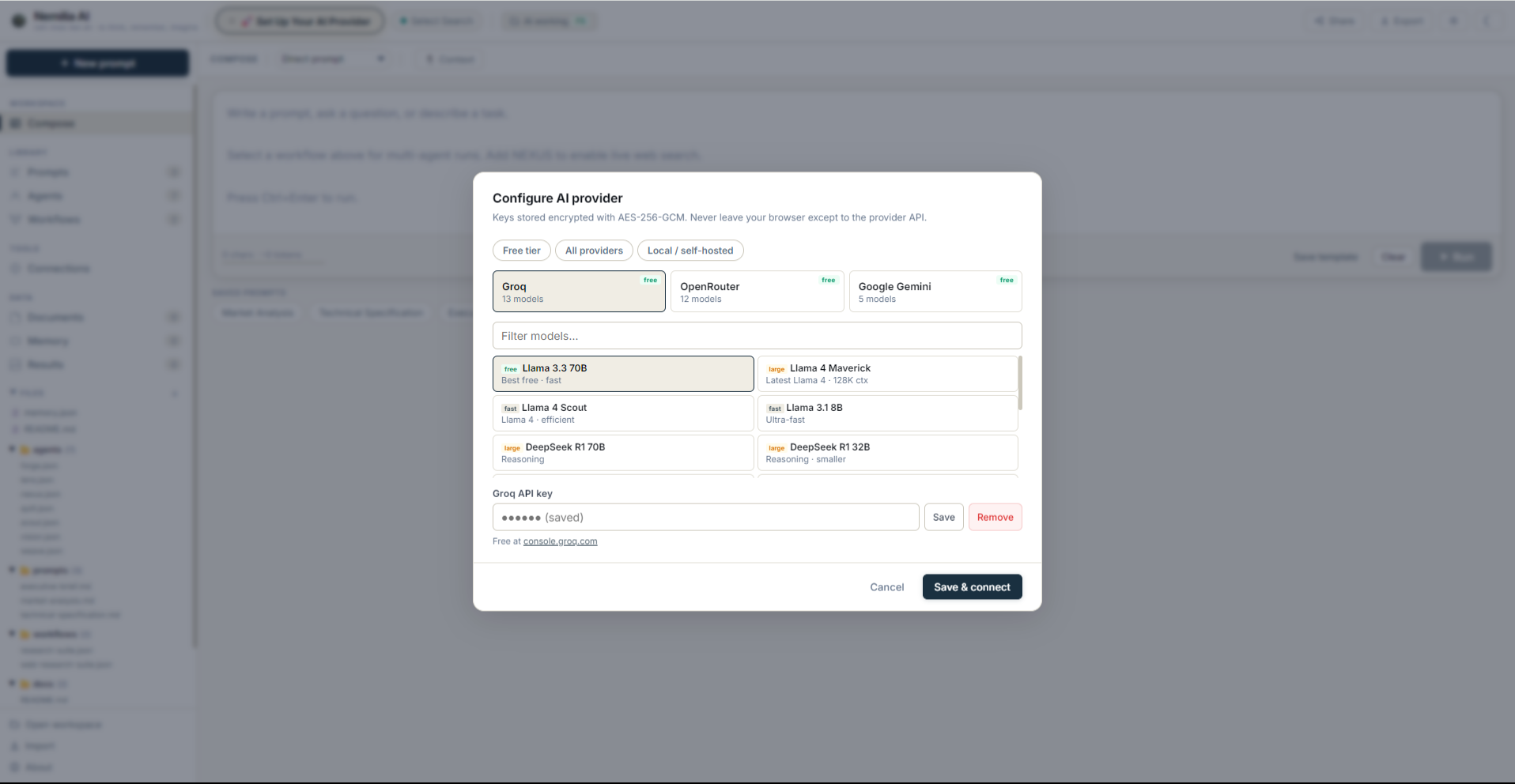The width and height of the screenshot is (1515, 784).
Task: Open Prompts in the background sidebar
Action: (95, 172)
